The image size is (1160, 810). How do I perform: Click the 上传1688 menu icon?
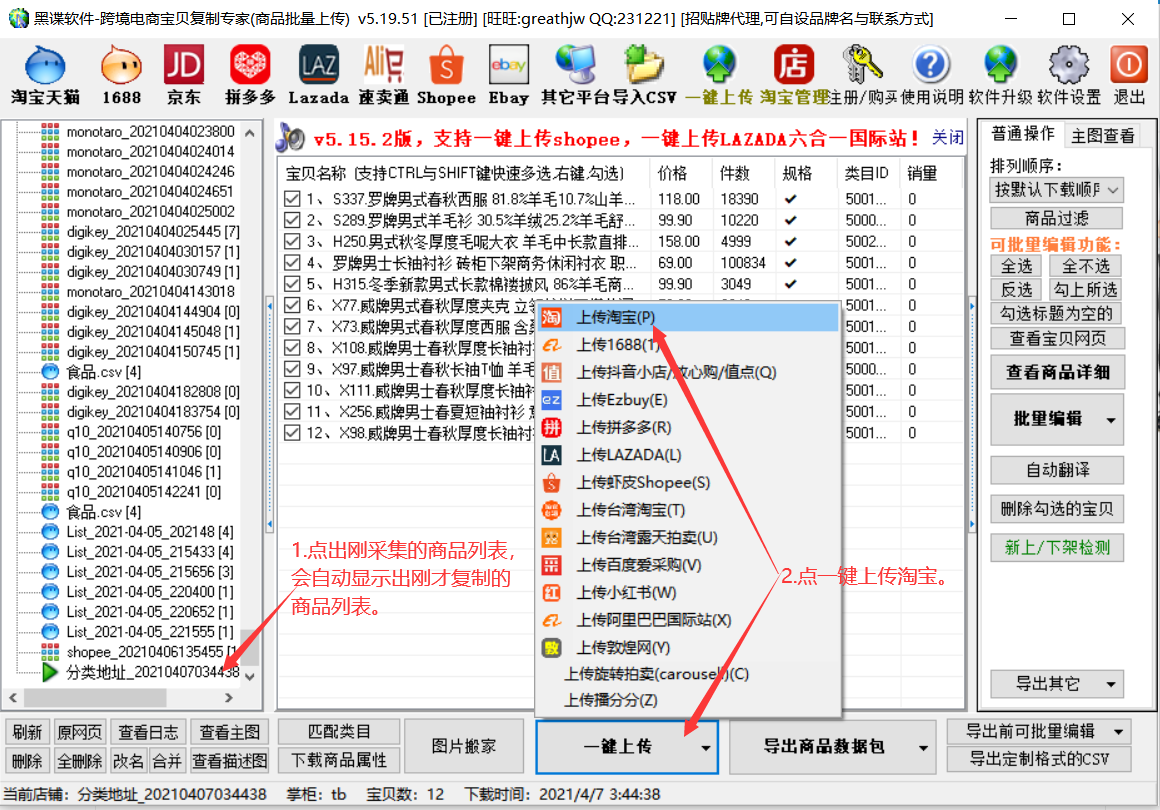point(552,345)
